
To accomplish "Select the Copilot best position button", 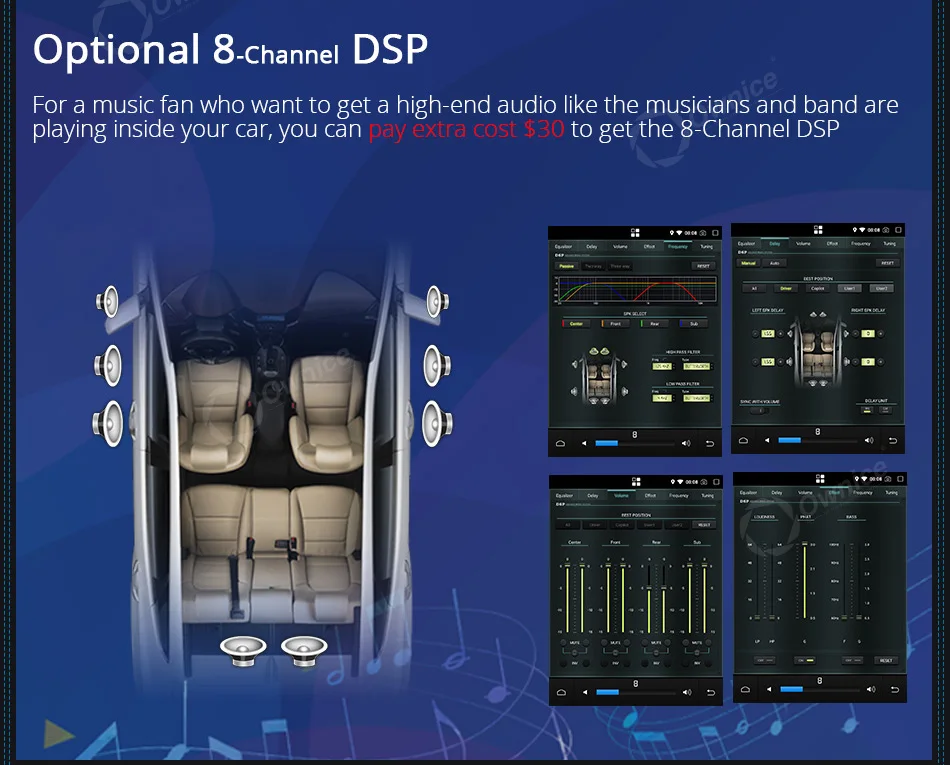I will (x=817, y=288).
